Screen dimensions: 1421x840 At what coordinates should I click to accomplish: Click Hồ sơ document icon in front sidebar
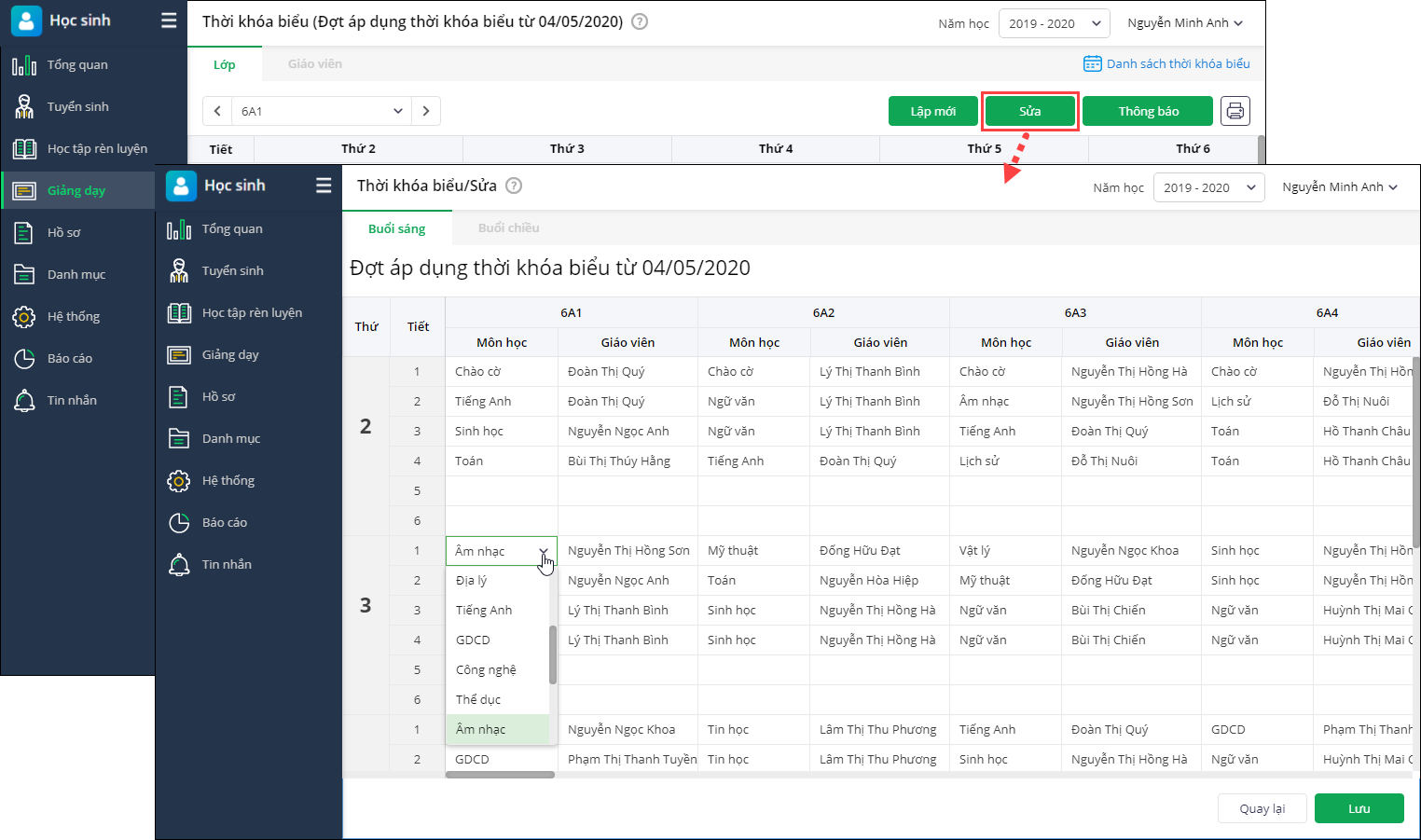tap(179, 397)
